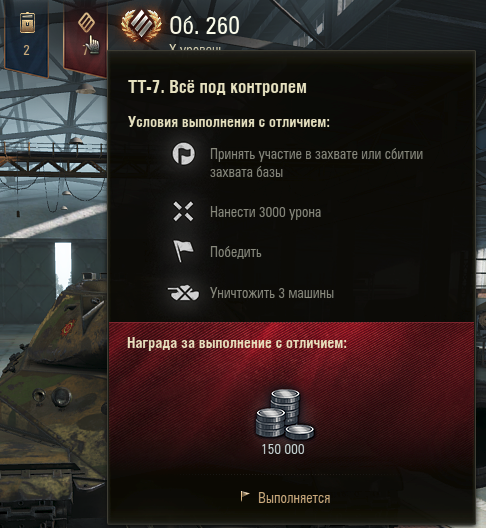Screen dimensions: 486x528
Task: Click the number 2 on blue banner
Action: 26,50
